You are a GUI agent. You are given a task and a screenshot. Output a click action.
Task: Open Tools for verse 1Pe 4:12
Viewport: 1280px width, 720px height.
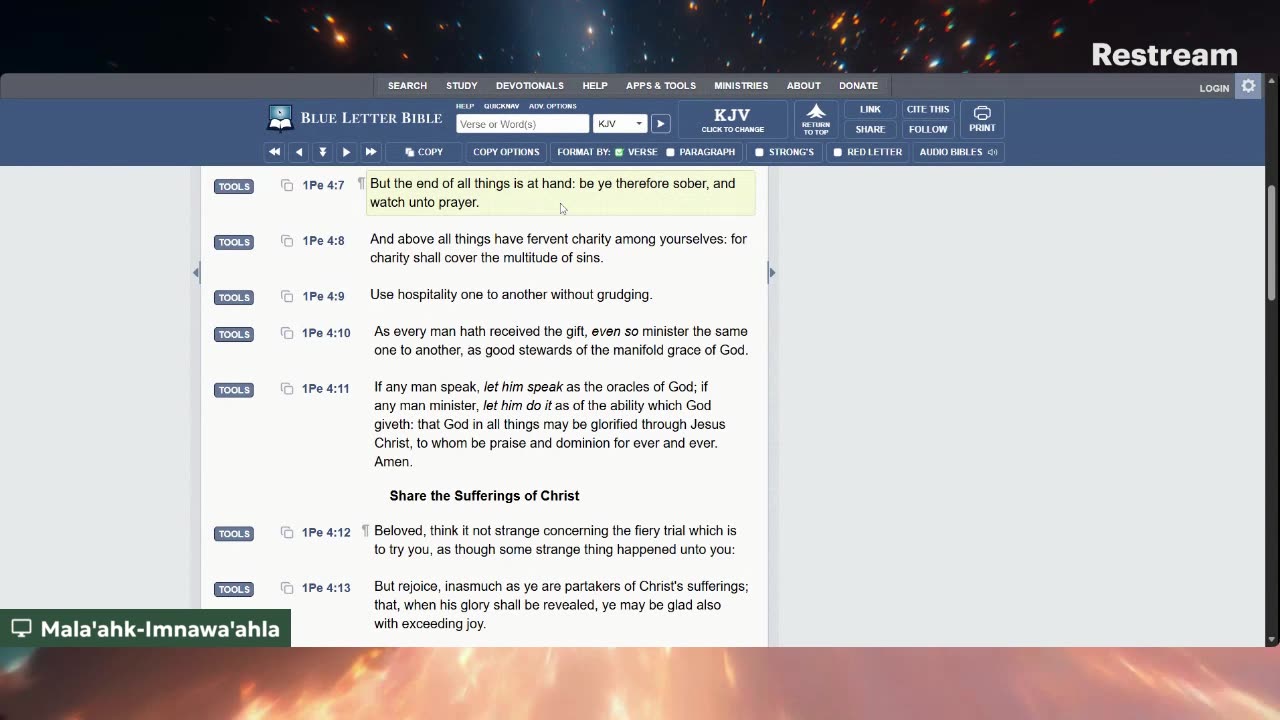(234, 534)
